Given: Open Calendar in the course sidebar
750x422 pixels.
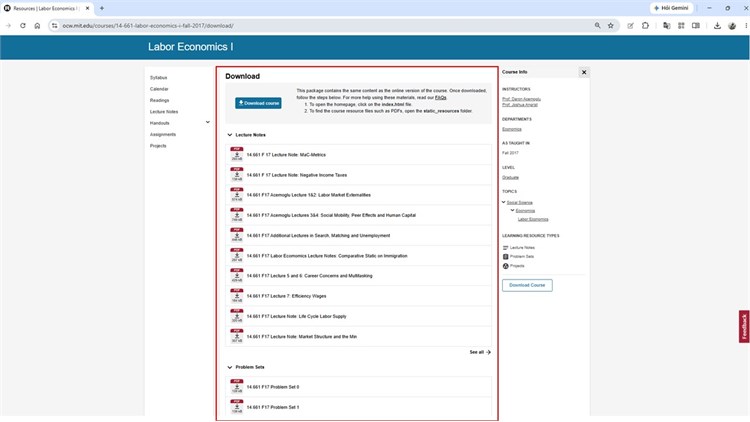Looking at the screenshot, I should coord(159,89).
